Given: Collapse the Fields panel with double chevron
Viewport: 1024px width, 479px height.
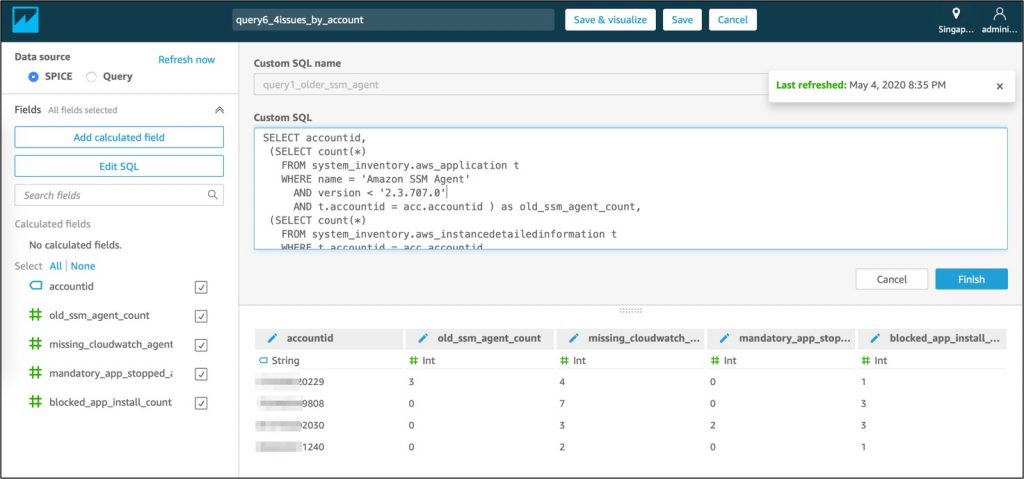Looking at the screenshot, I should [219, 110].
